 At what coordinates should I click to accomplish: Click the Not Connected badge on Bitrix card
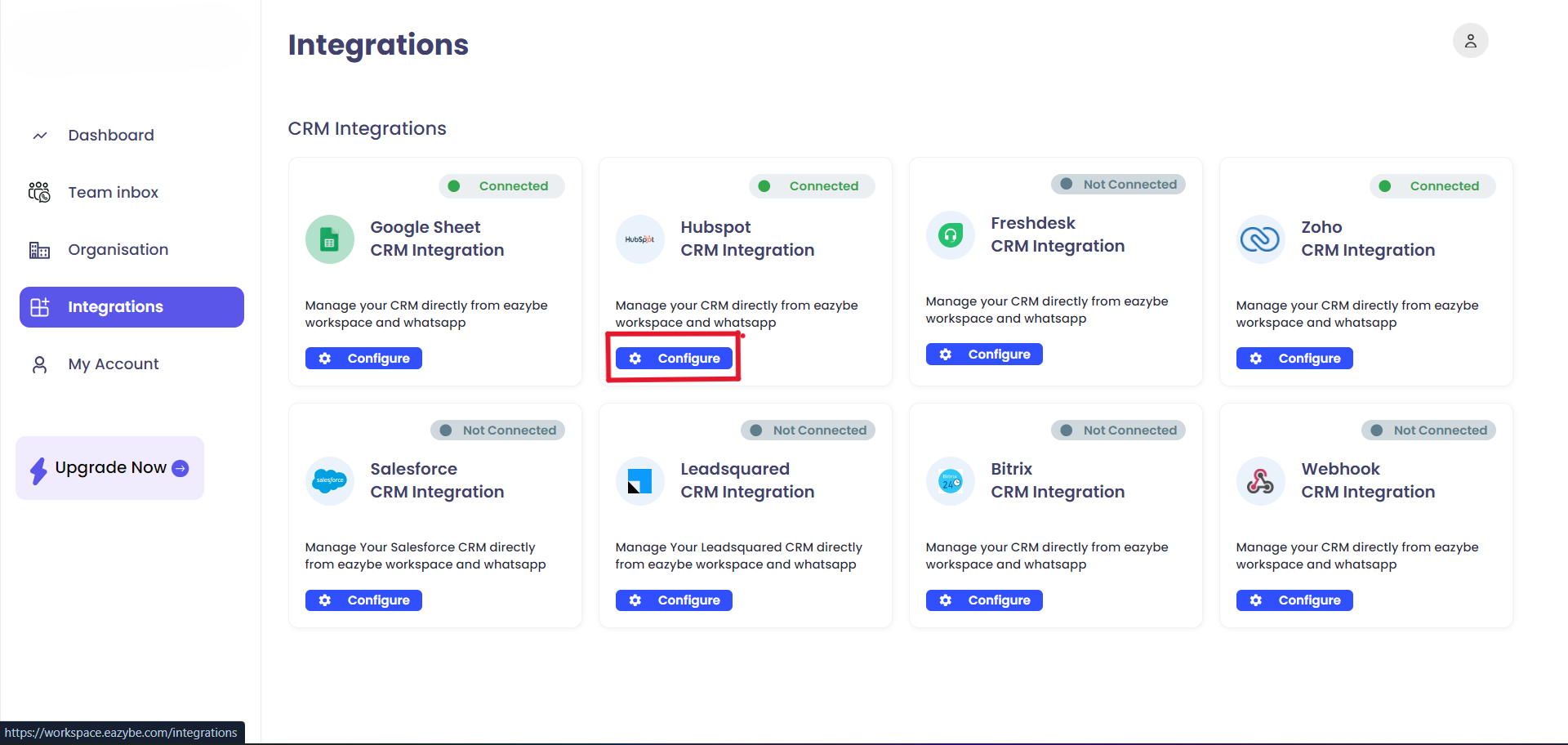(1118, 430)
